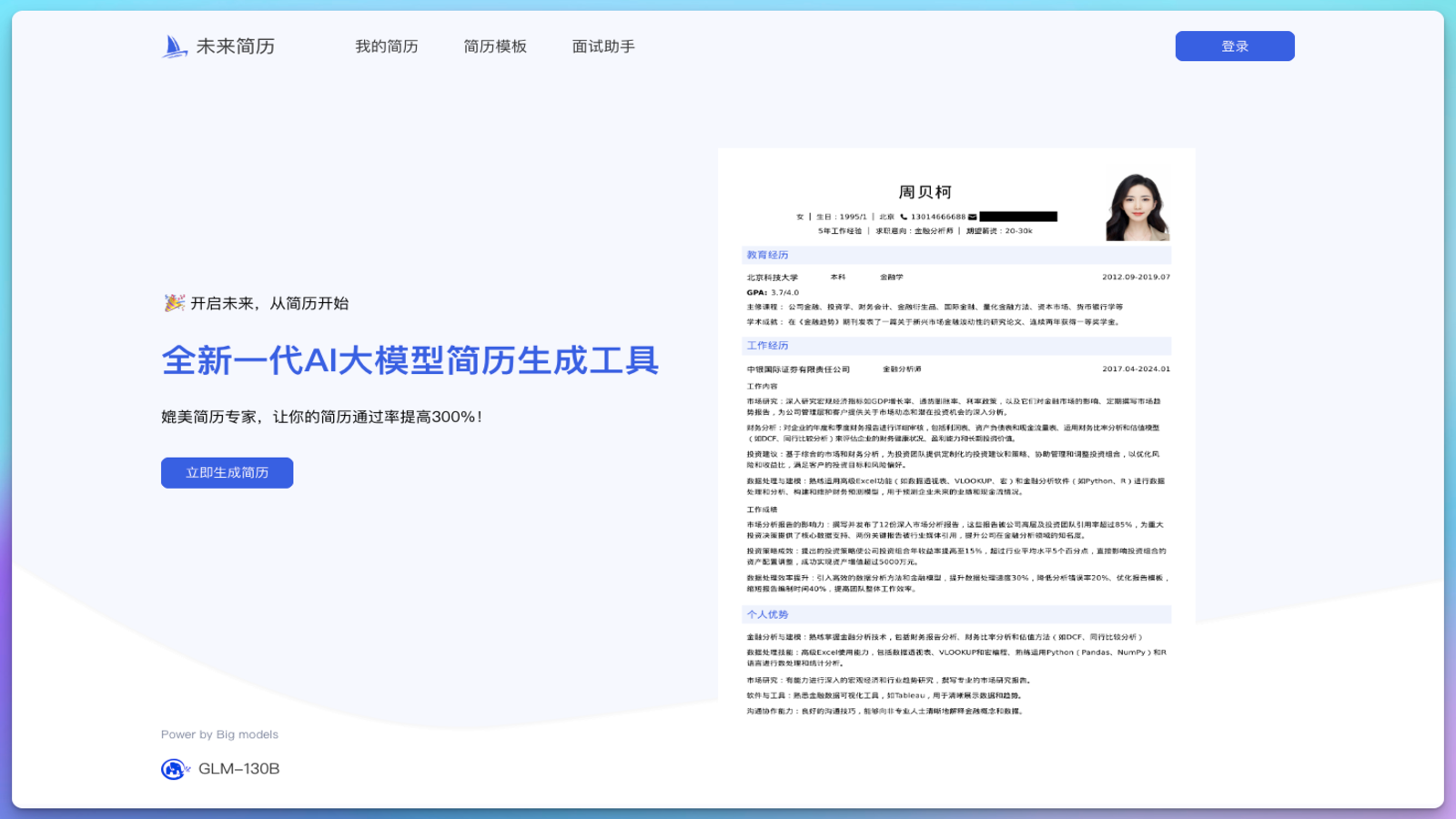Select the 个人优势 section header
This screenshot has width=1456, height=819.
coord(767,615)
